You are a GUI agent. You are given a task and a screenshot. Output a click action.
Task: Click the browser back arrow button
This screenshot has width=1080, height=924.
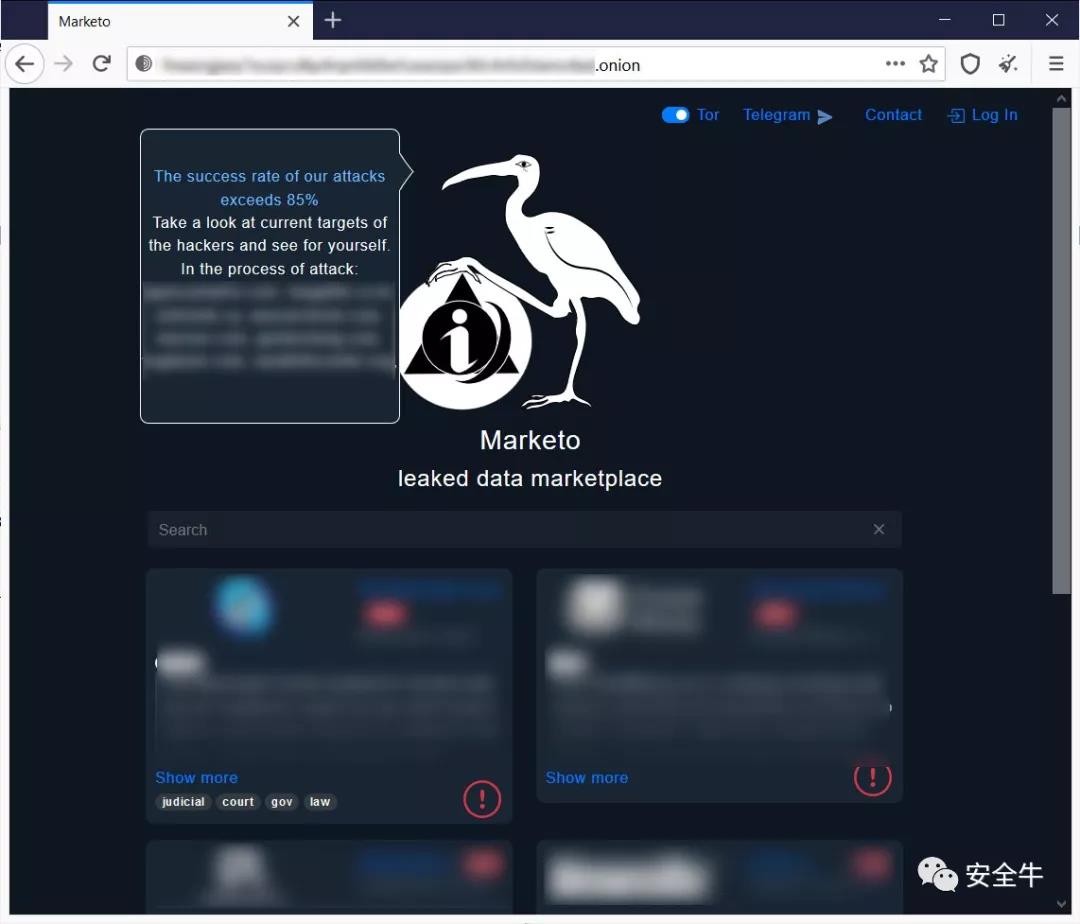(25, 64)
